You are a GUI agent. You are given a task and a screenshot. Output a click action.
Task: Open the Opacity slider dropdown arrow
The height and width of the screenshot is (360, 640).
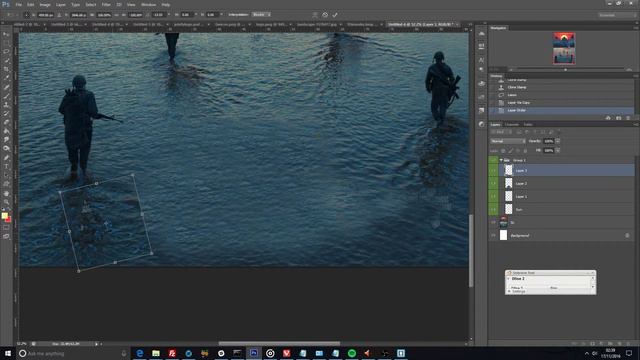click(x=558, y=141)
